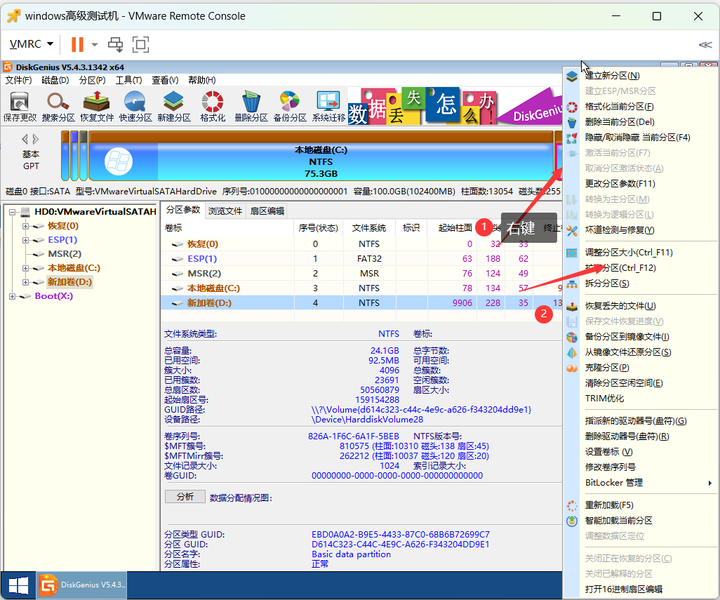This screenshot has width=720, height=600.
Task: Click icon beside 调整分区大小 menu entry
Action: (x=572, y=253)
